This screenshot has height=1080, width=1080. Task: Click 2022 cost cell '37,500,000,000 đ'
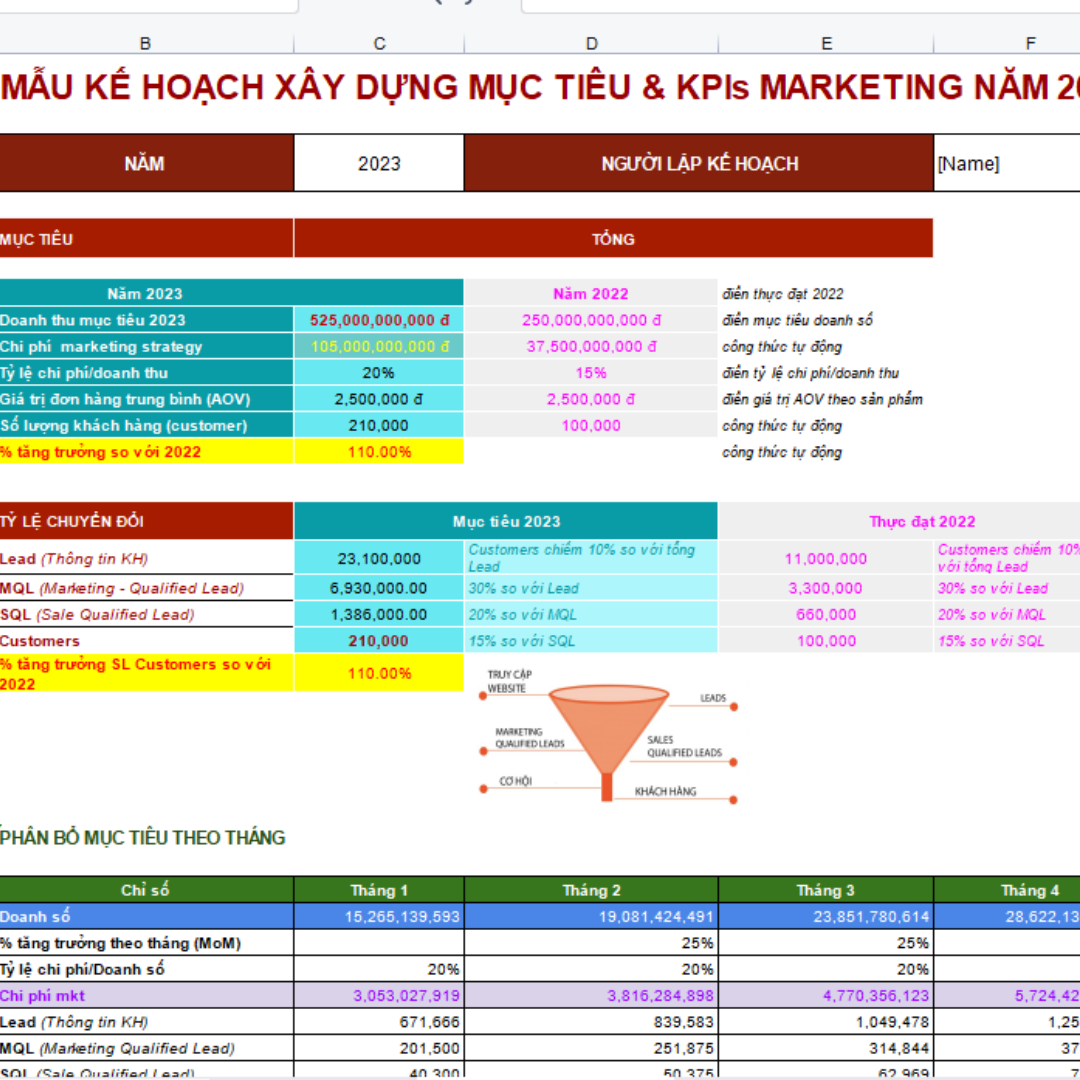point(591,346)
